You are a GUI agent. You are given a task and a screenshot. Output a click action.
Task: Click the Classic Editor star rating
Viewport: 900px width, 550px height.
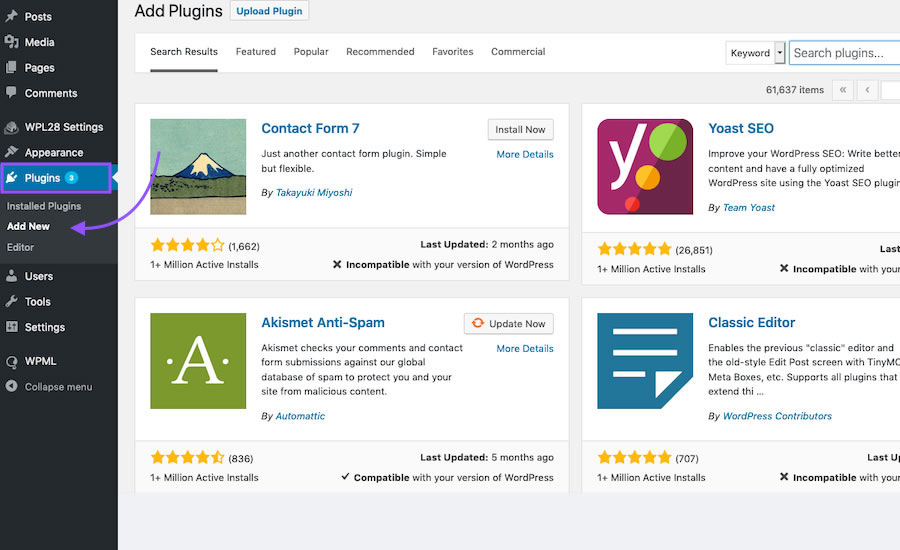(x=635, y=458)
